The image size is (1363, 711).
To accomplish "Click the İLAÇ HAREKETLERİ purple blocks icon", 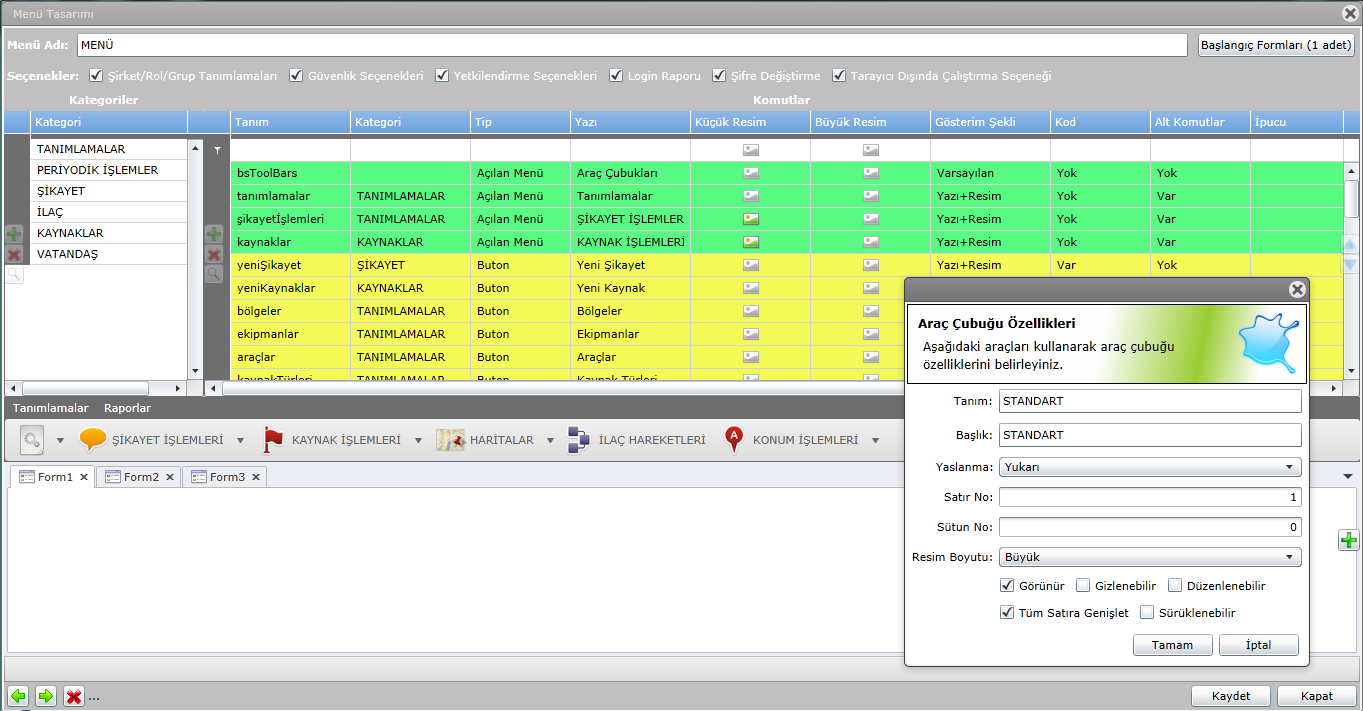I will pyautogui.click(x=579, y=440).
